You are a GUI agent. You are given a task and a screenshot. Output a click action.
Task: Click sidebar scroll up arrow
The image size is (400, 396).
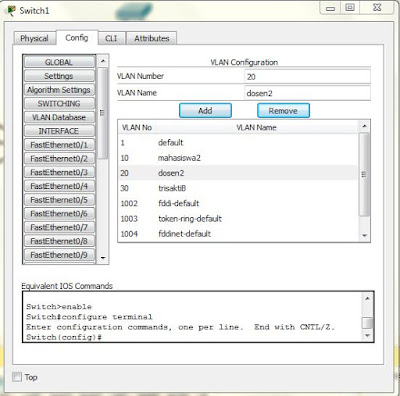103,61
